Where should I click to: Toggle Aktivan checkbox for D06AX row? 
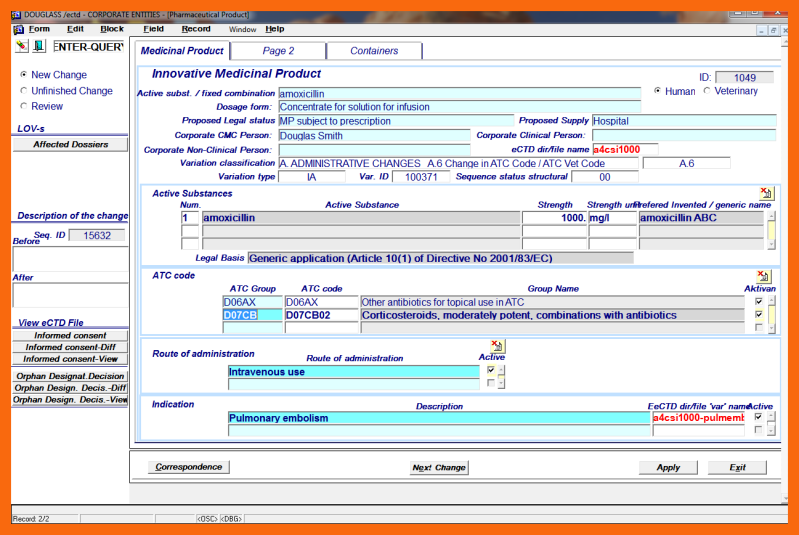[759, 301]
